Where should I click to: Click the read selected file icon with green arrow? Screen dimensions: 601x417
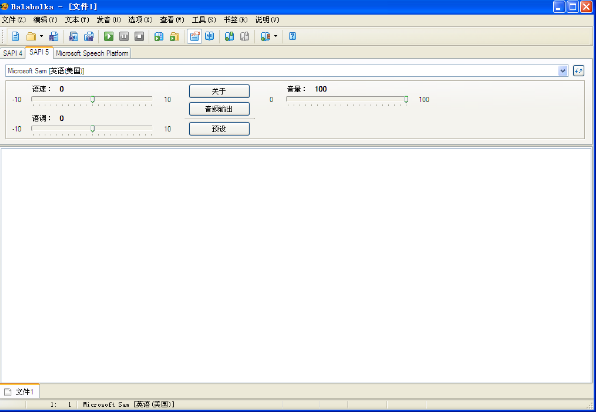[x=174, y=36]
